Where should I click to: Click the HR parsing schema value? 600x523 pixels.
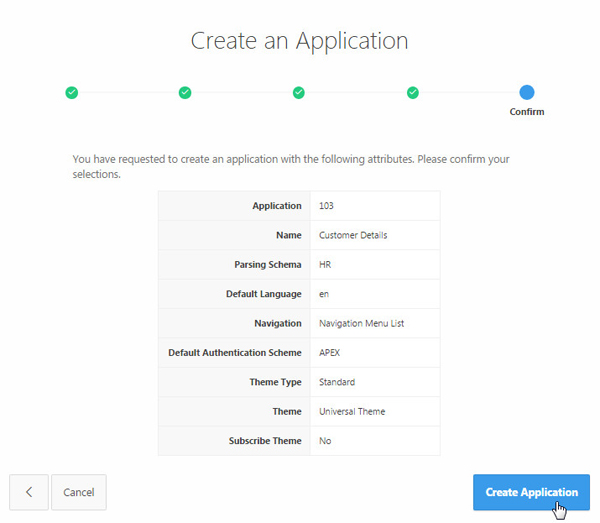coord(325,265)
